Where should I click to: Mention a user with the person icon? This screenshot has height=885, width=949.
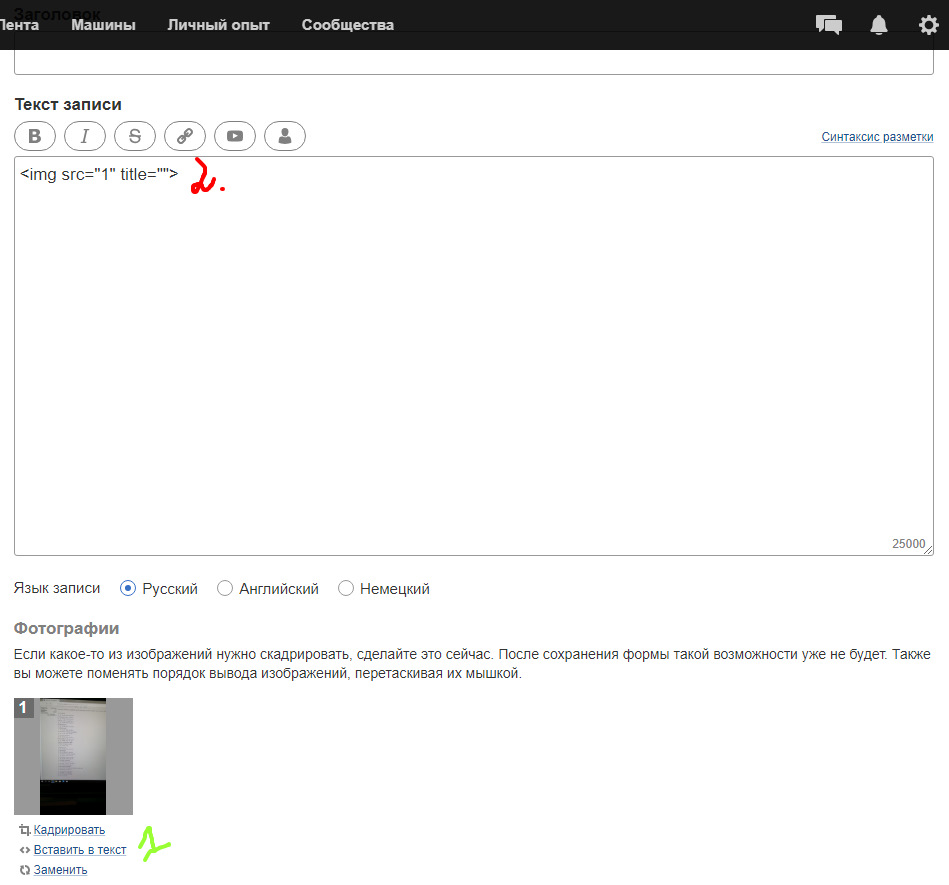coord(285,136)
